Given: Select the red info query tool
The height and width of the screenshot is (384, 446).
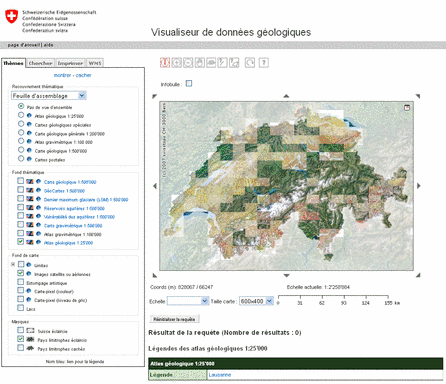Looking at the screenshot, I should 165,63.
